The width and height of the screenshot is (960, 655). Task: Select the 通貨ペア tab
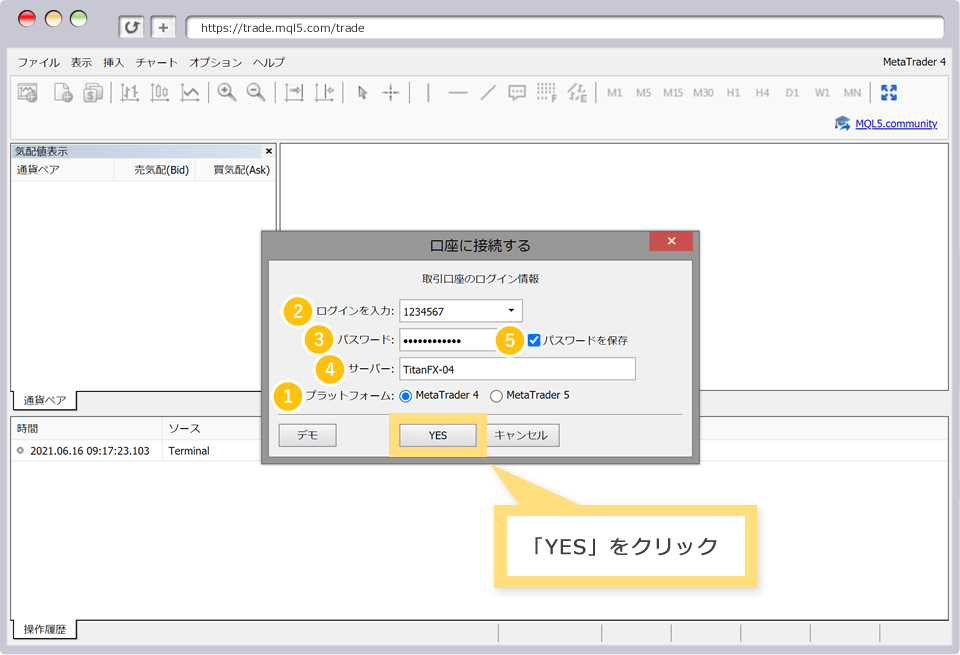click(45, 400)
